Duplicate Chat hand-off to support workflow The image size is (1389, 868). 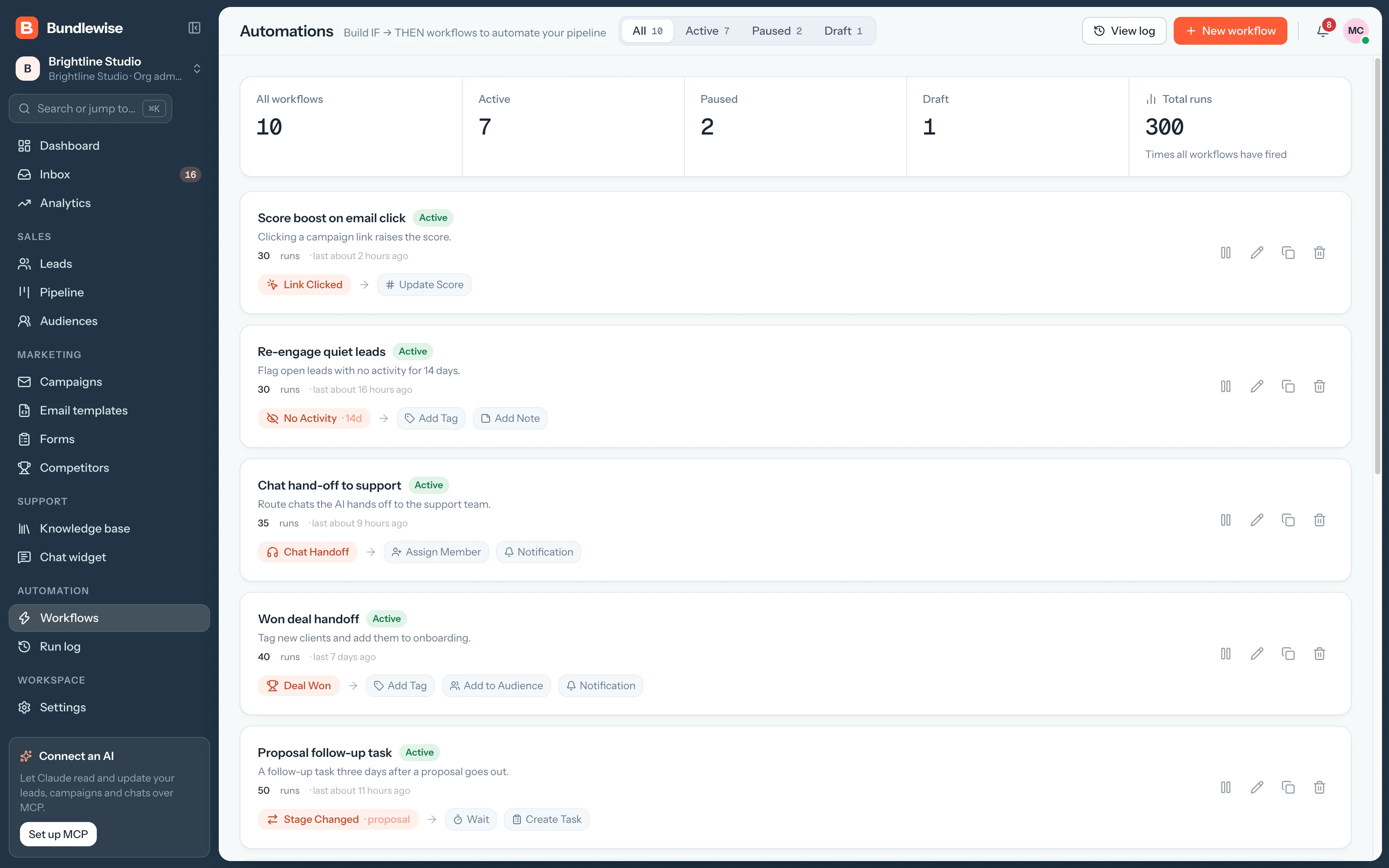coord(1288,520)
